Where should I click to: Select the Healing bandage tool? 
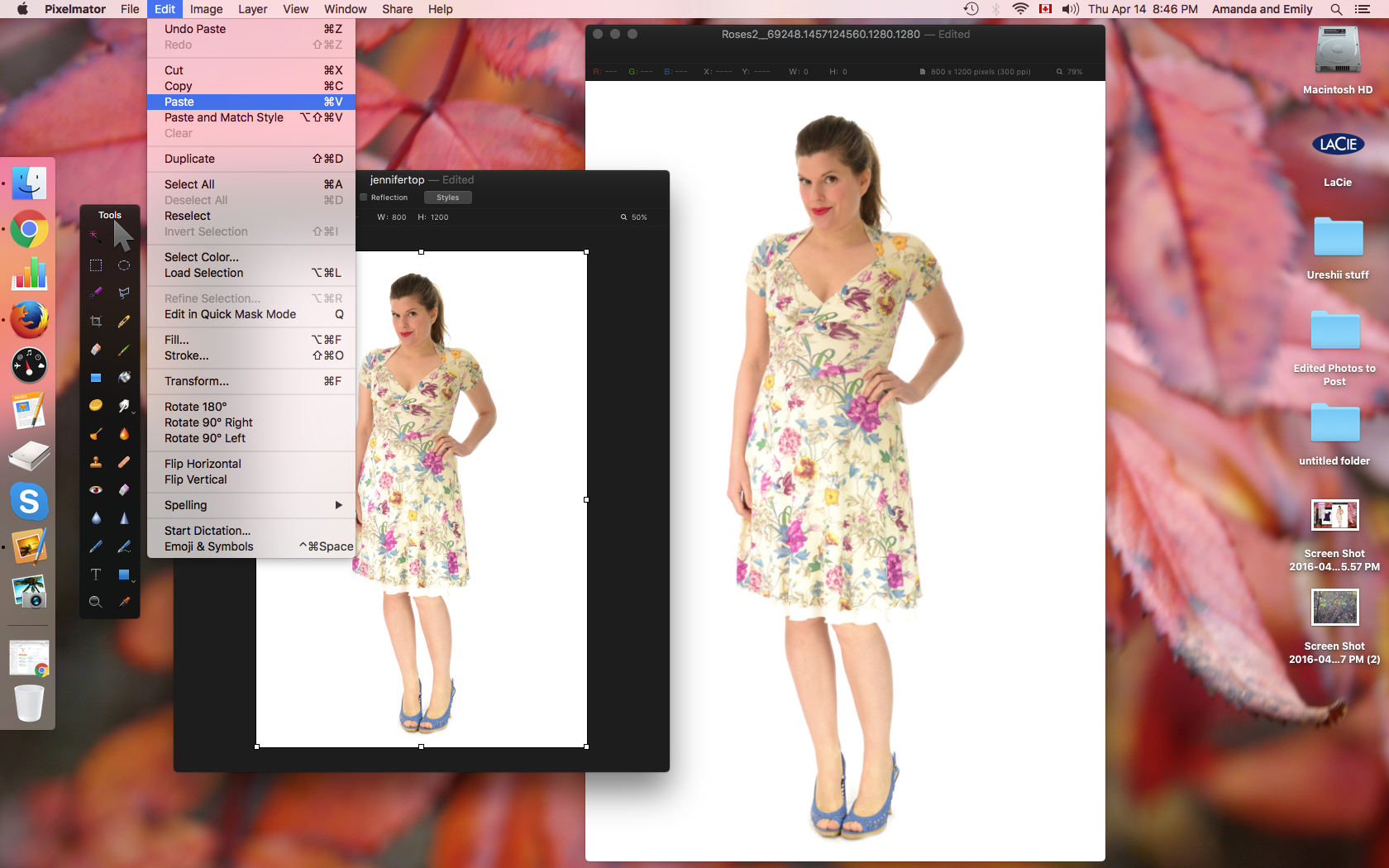(124, 462)
